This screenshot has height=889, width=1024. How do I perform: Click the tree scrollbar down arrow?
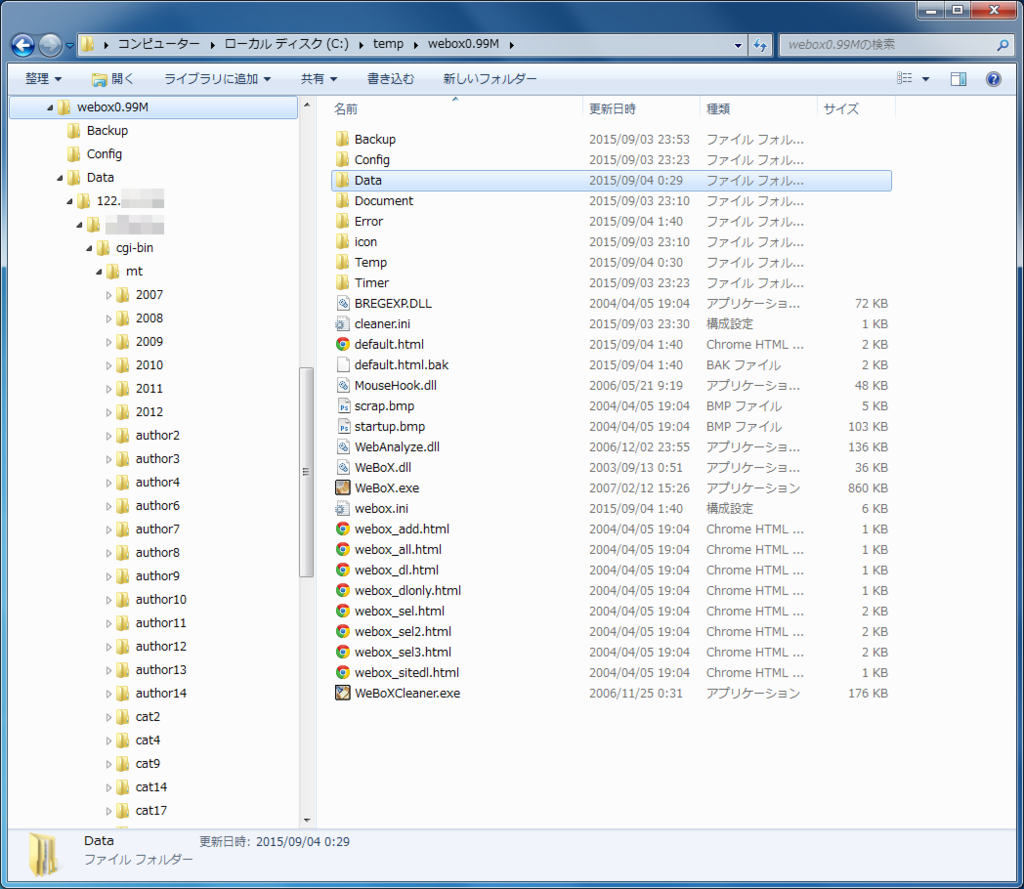coord(306,820)
